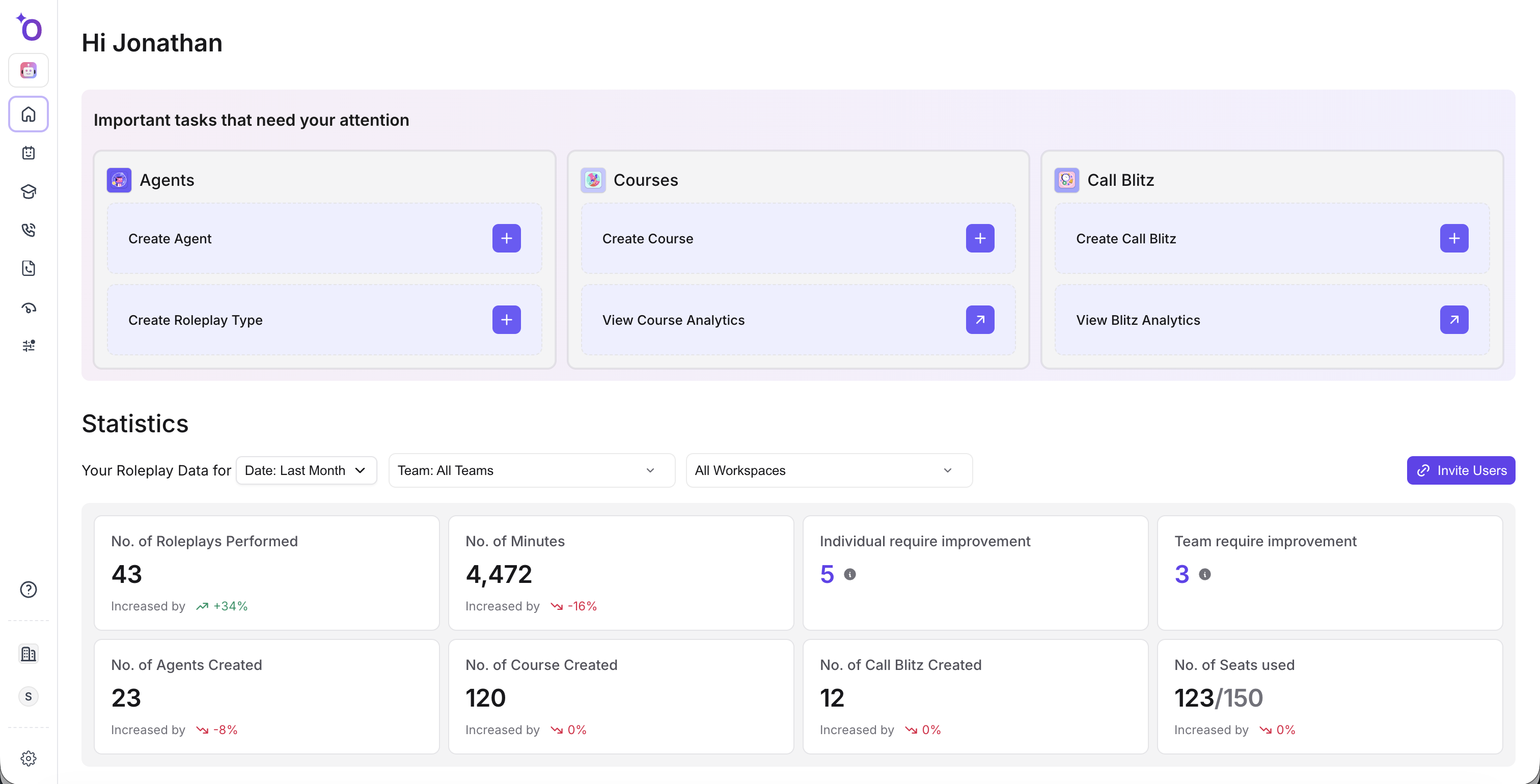The image size is (1540, 784).
Task: Open the sliders configuration icon in sidebar
Action: pyautogui.click(x=28, y=345)
